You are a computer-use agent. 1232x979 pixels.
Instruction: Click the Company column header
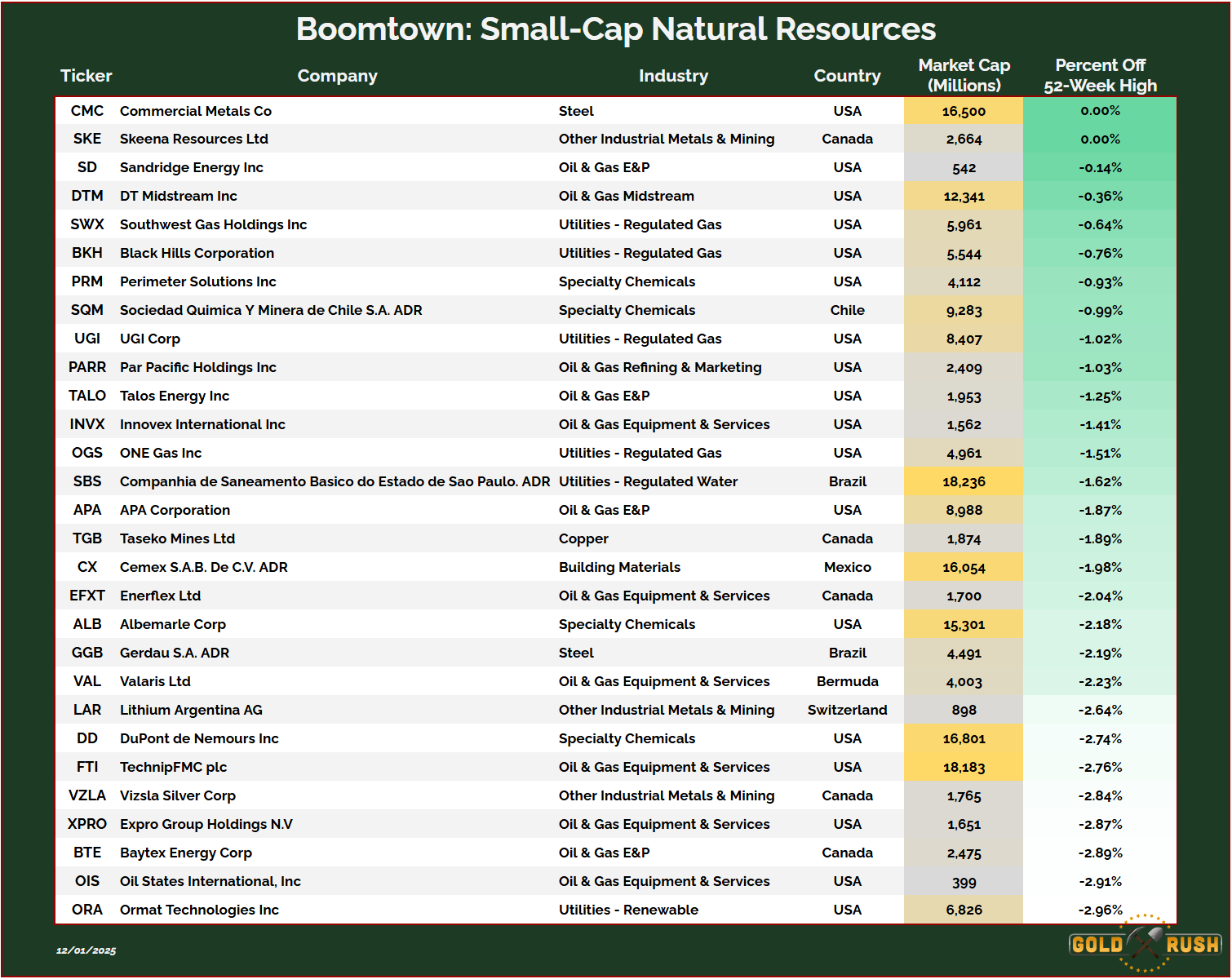tap(337, 76)
